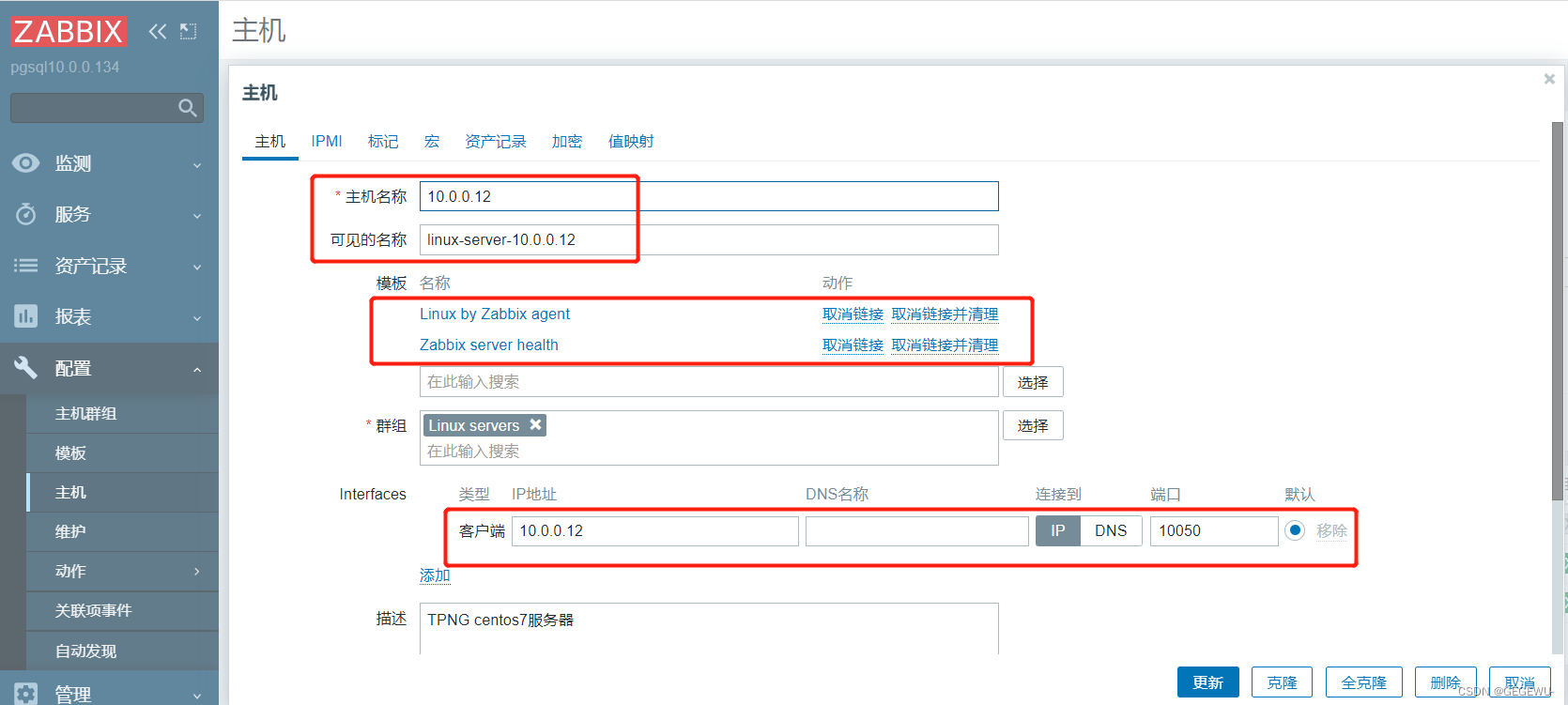Expand the 报表 menu chevron
This screenshot has width=1568, height=705.
tap(197, 318)
